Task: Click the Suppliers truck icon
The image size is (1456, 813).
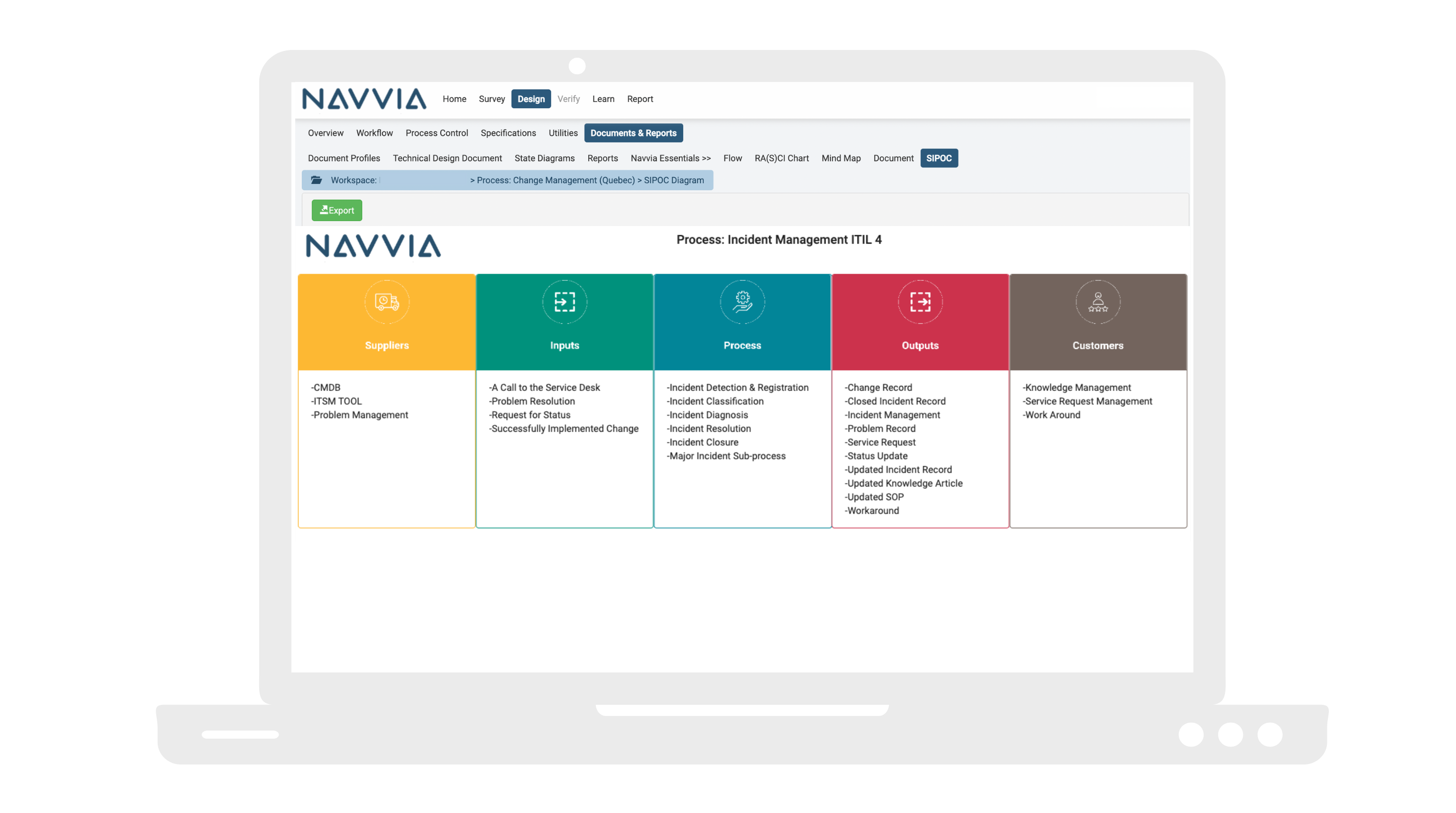Action: [386, 302]
